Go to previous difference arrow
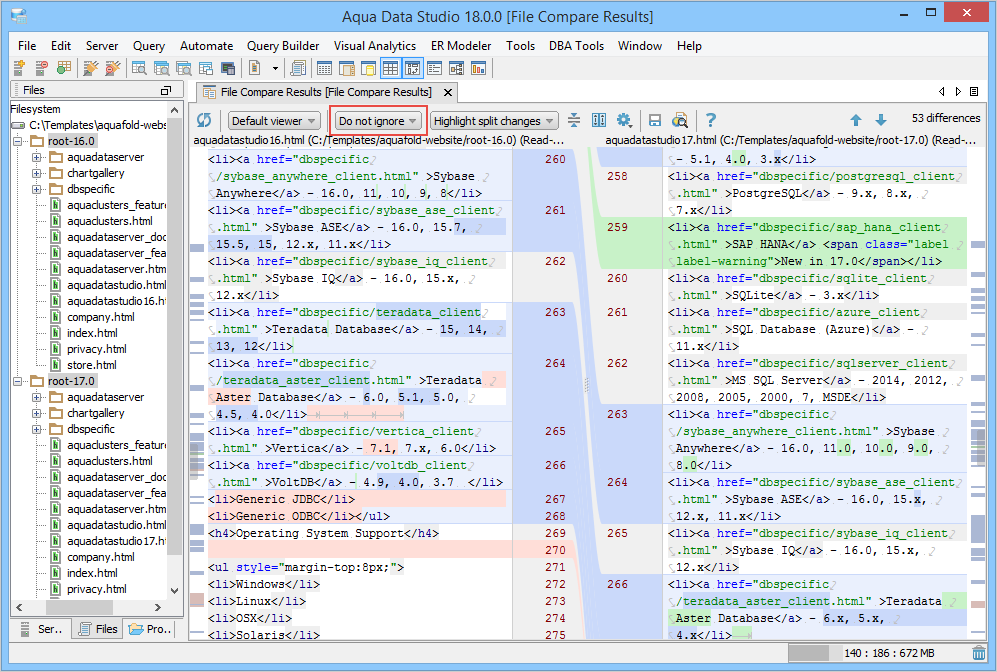Viewport: 997px width, 672px height. click(856, 121)
